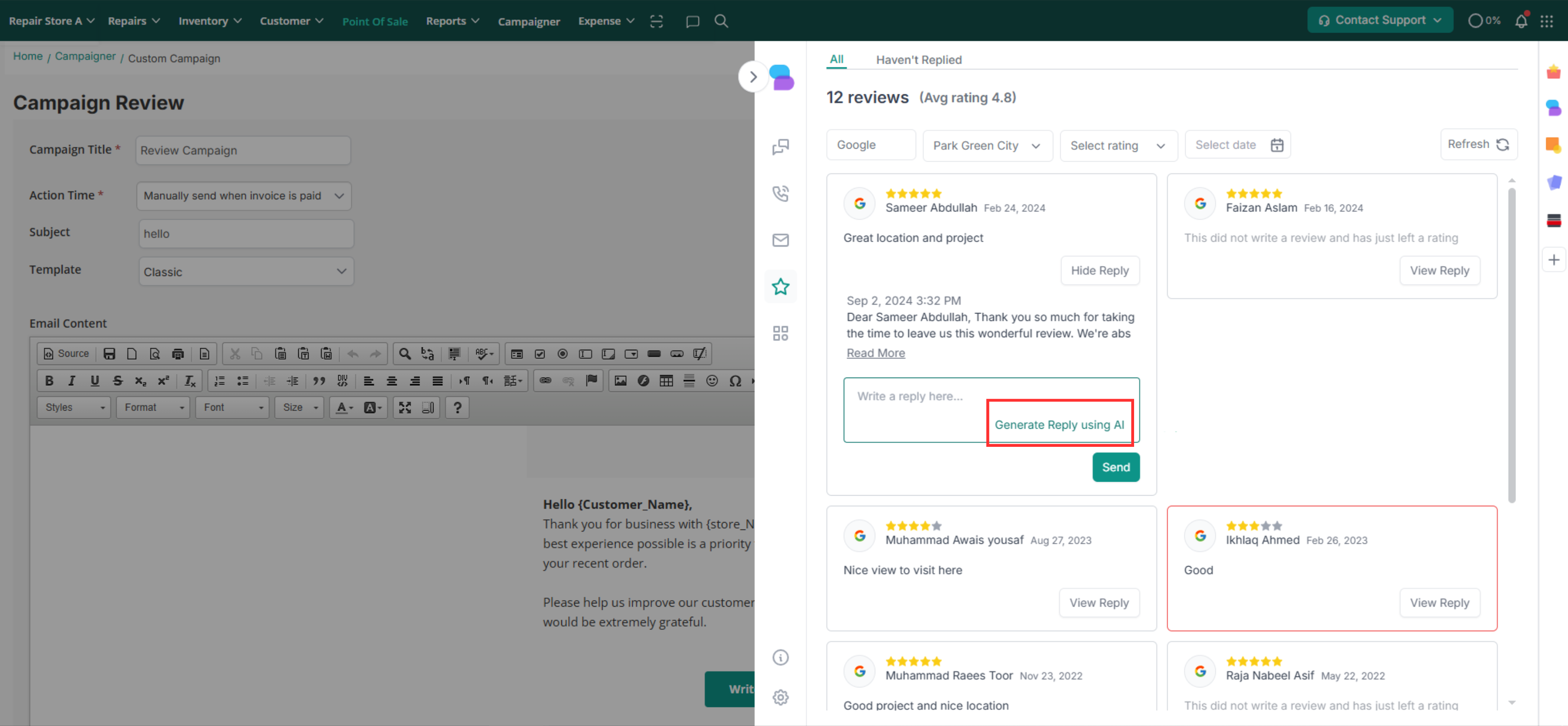1568x726 pixels.
Task: Open the Reports menu
Action: [452, 21]
